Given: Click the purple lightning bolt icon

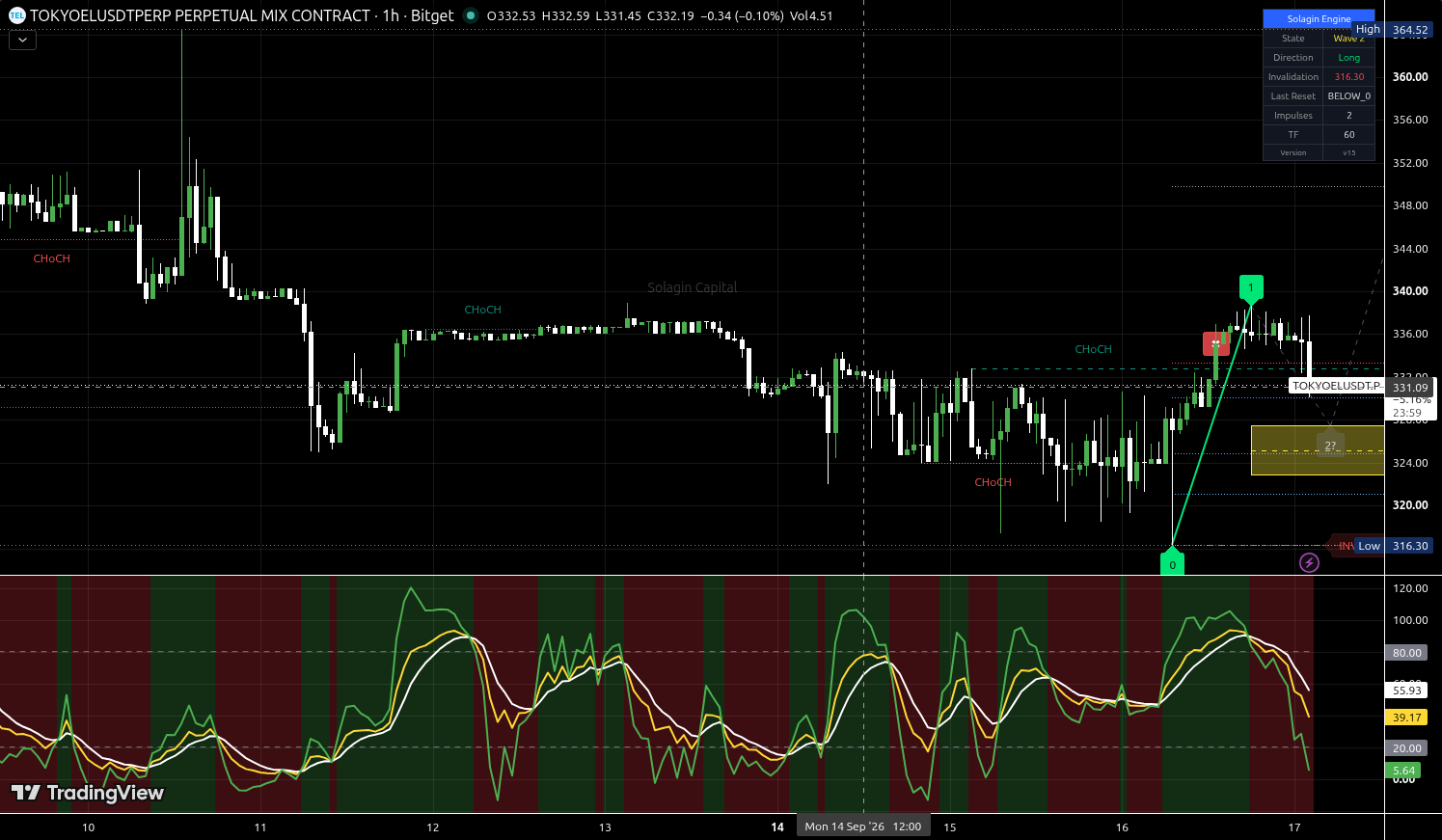Looking at the screenshot, I should (x=1309, y=562).
